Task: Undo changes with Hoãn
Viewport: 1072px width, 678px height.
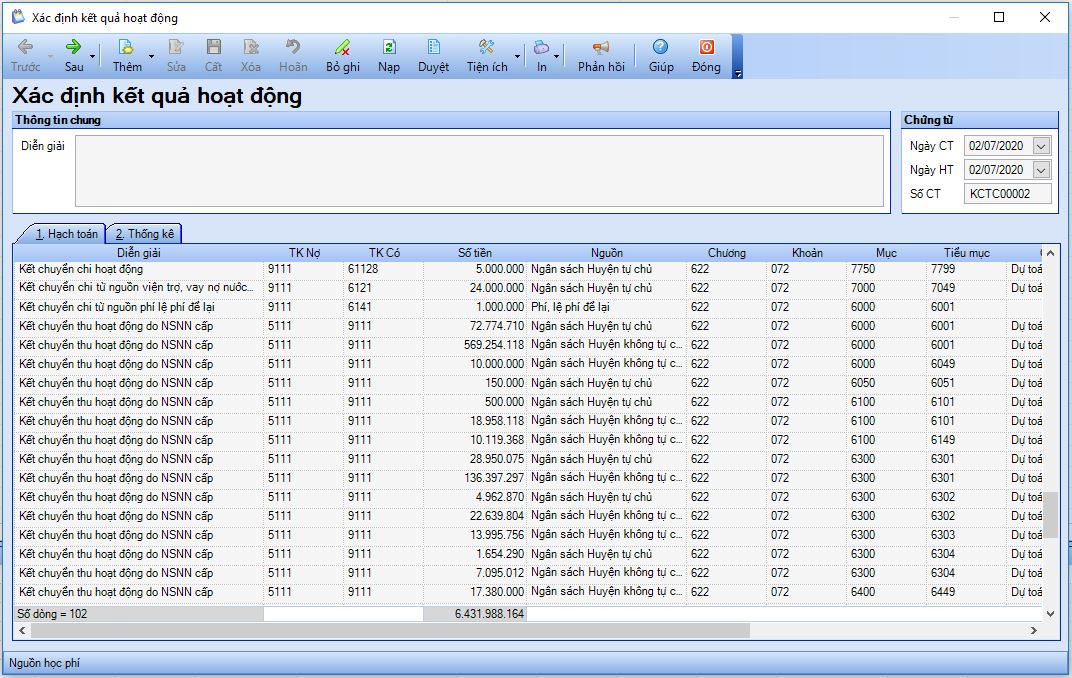Action: pyautogui.click(x=293, y=56)
